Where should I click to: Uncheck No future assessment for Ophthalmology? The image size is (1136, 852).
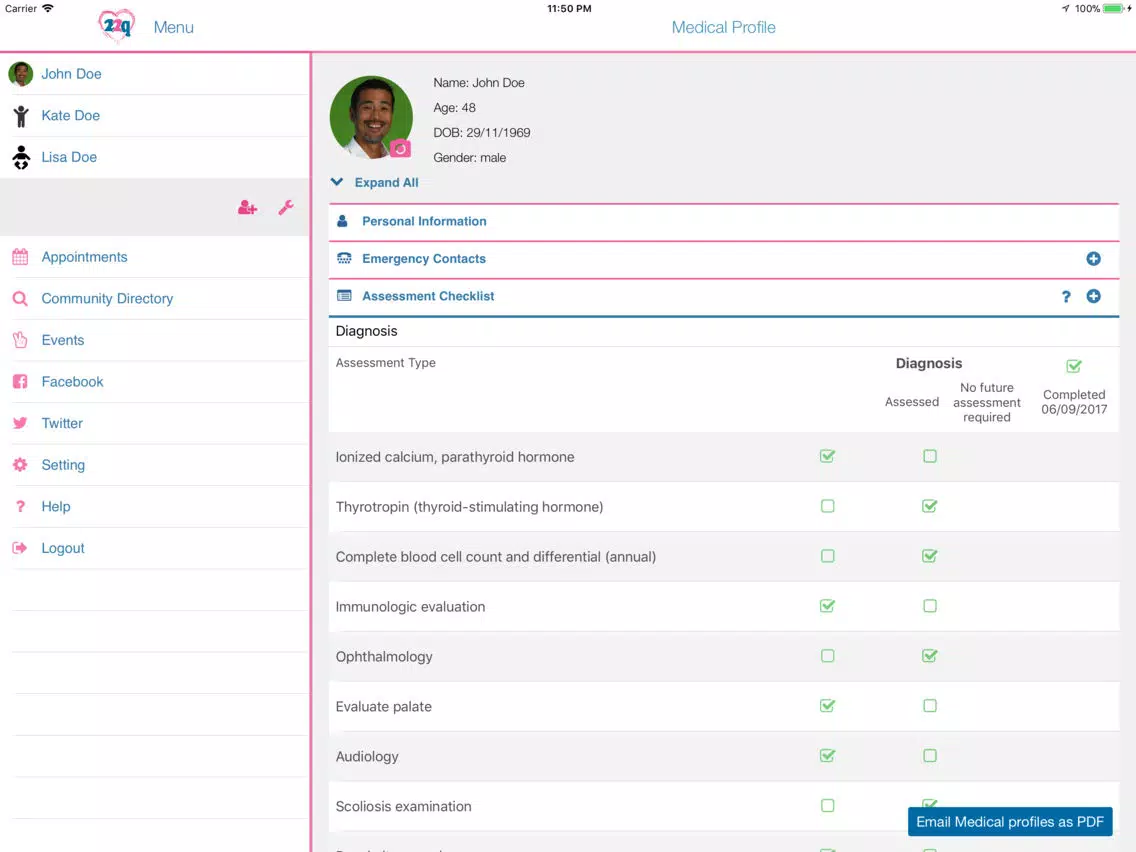pos(930,656)
